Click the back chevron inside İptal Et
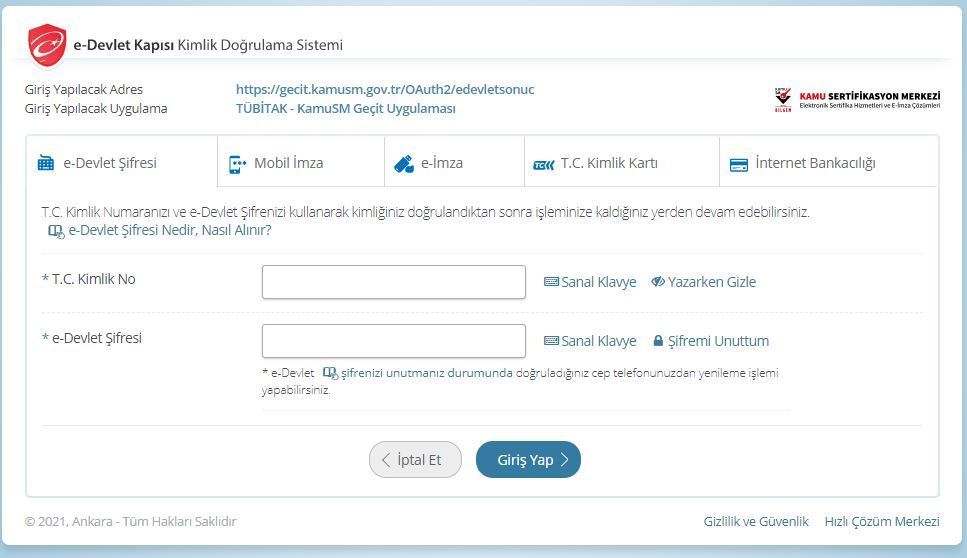Viewport: 967px width, 558px height. (x=386, y=460)
